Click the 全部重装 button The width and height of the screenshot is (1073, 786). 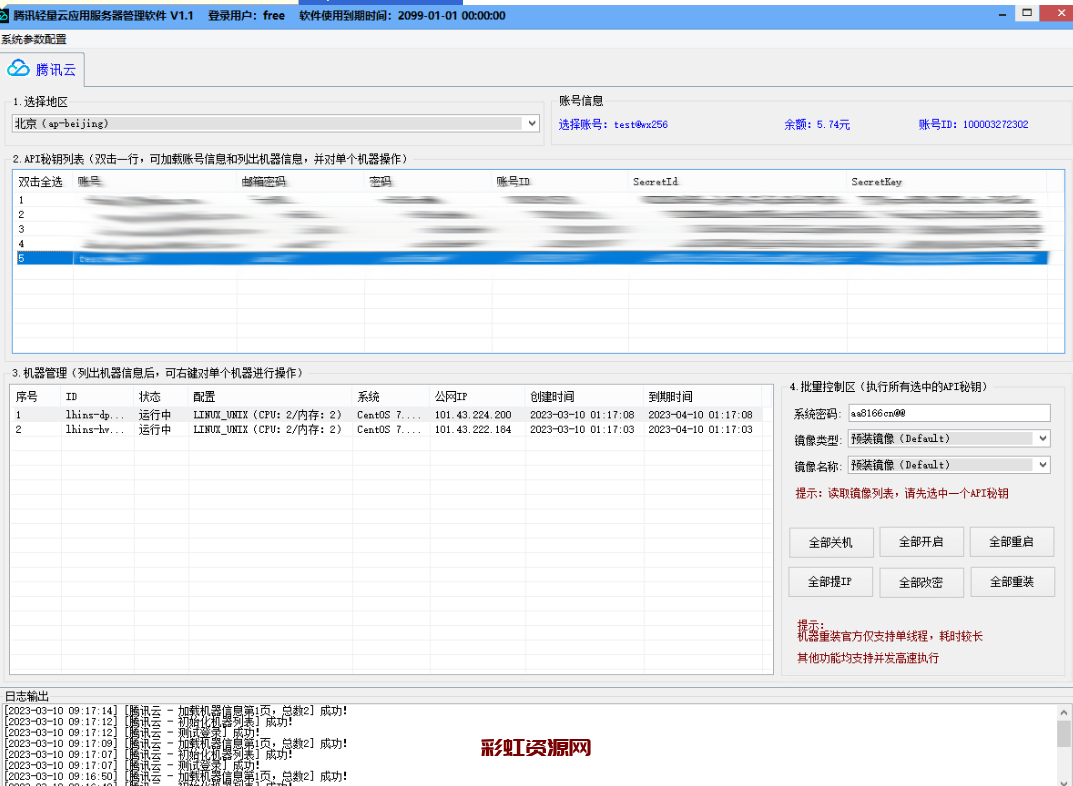pos(1011,582)
